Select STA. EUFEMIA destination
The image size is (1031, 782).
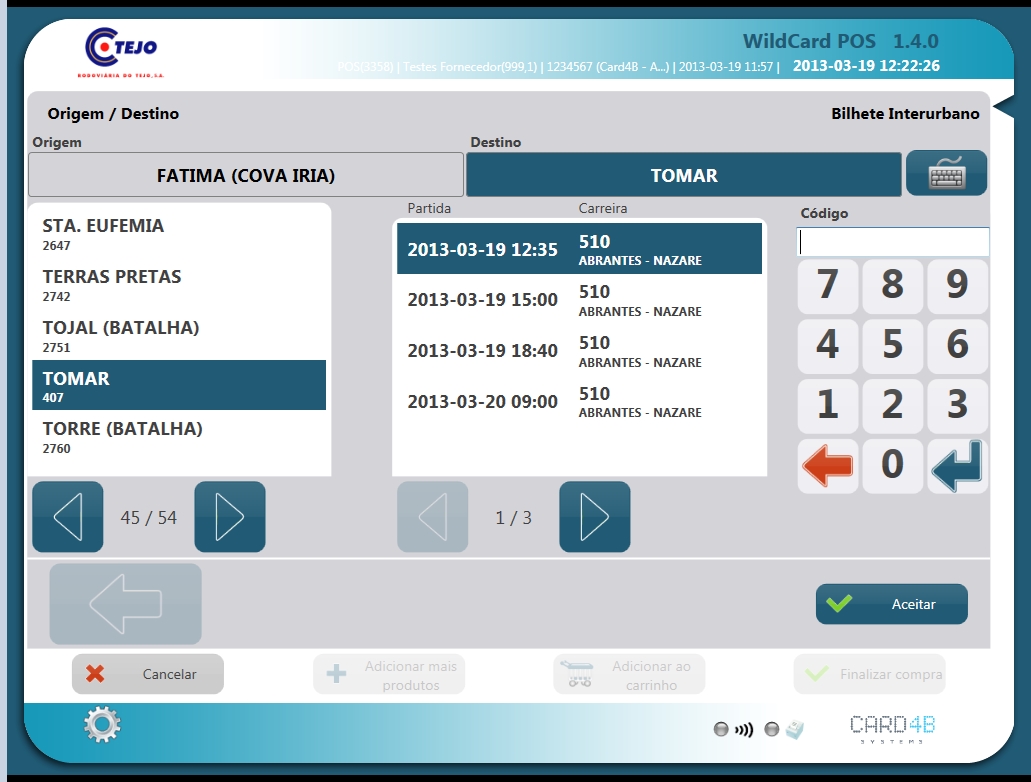coord(180,234)
